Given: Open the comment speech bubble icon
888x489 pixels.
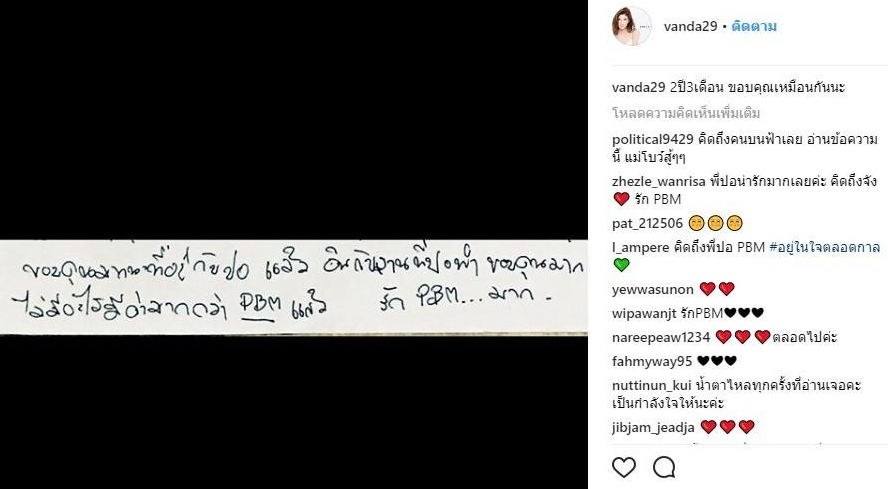Looking at the screenshot, I should click(x=664, y=467).
